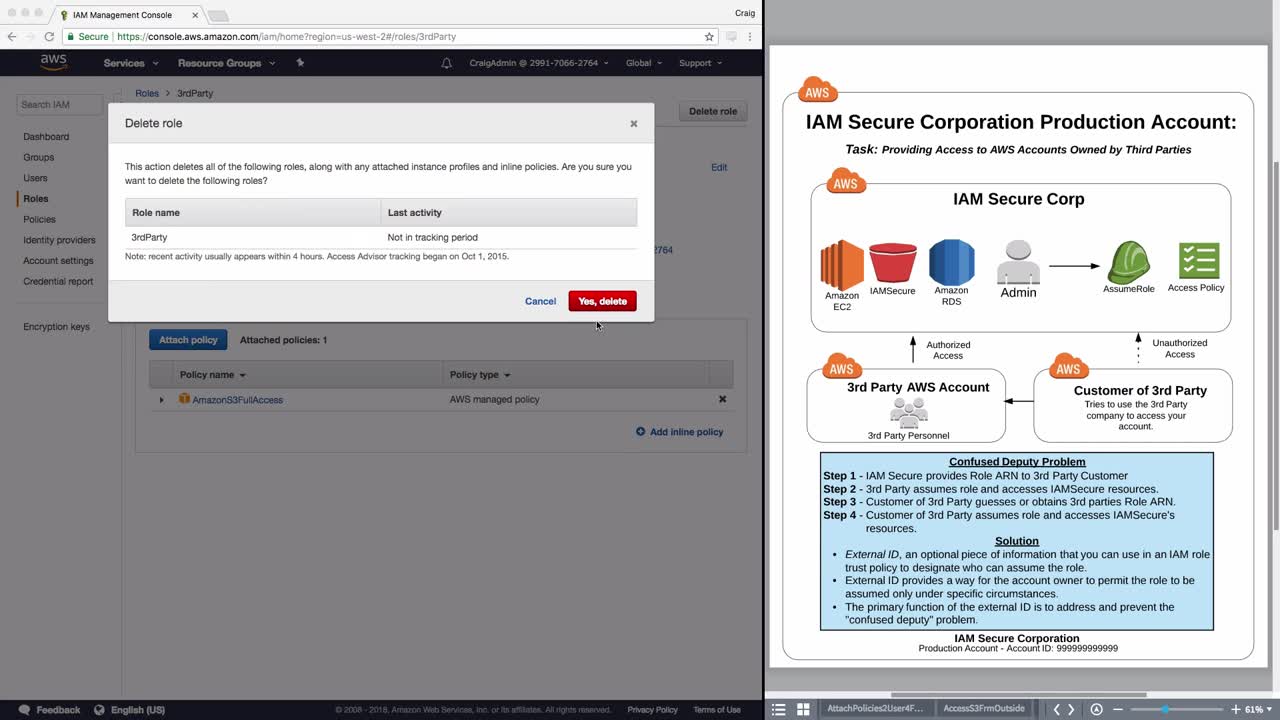Cancel the Delete role dialog
This screenshot has width=1280, height=720.
click(x=540, y=301)
